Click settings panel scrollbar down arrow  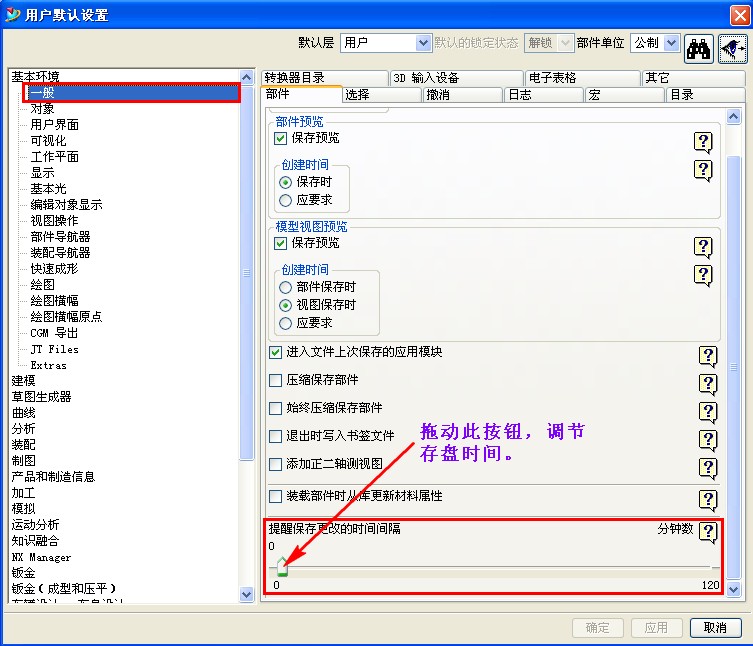tap(733, 589)
